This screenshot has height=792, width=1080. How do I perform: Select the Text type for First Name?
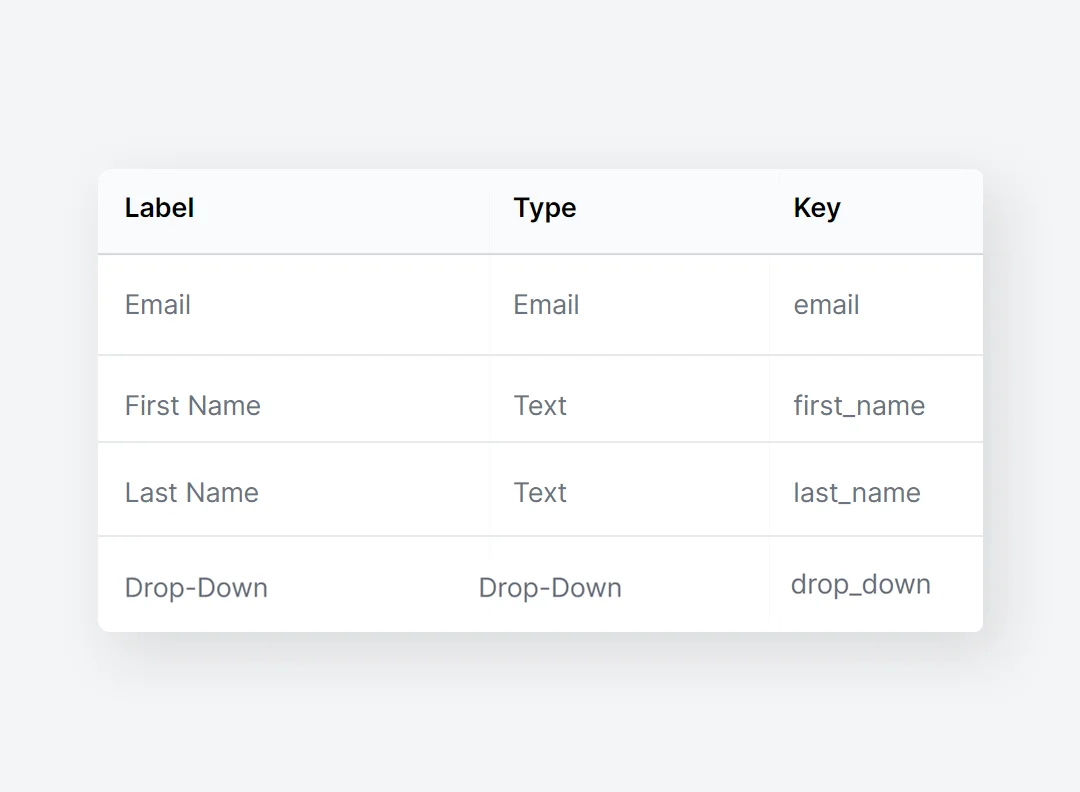540,405
